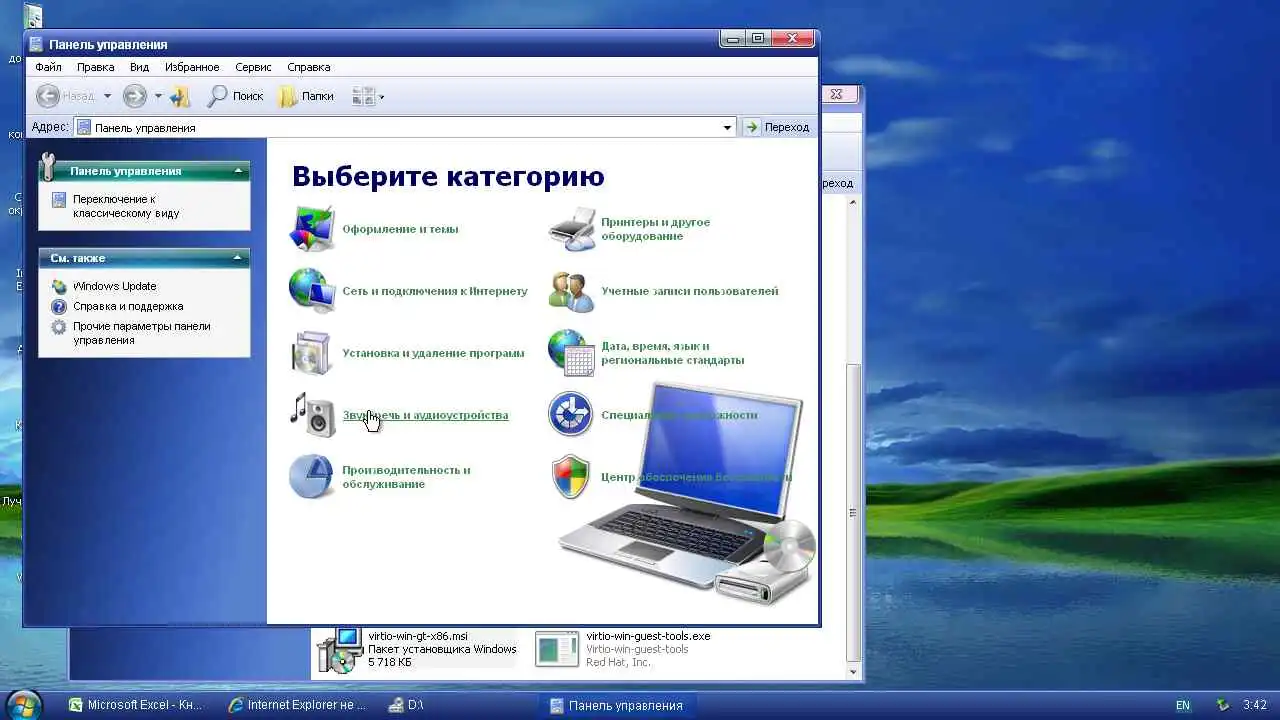
Task: Select the virtio-win-guest-tools.exe file name
Action: [x=648, y=636]
